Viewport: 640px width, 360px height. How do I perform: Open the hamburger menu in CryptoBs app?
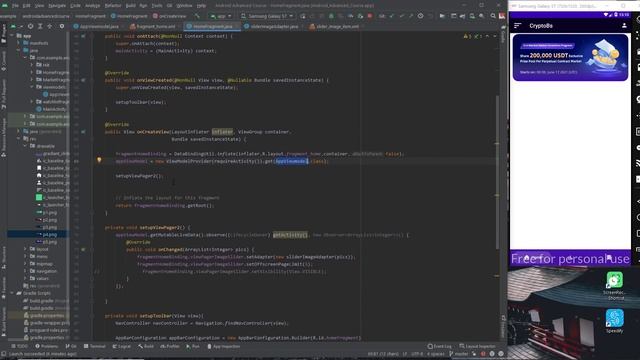click(x=518, y=26)
